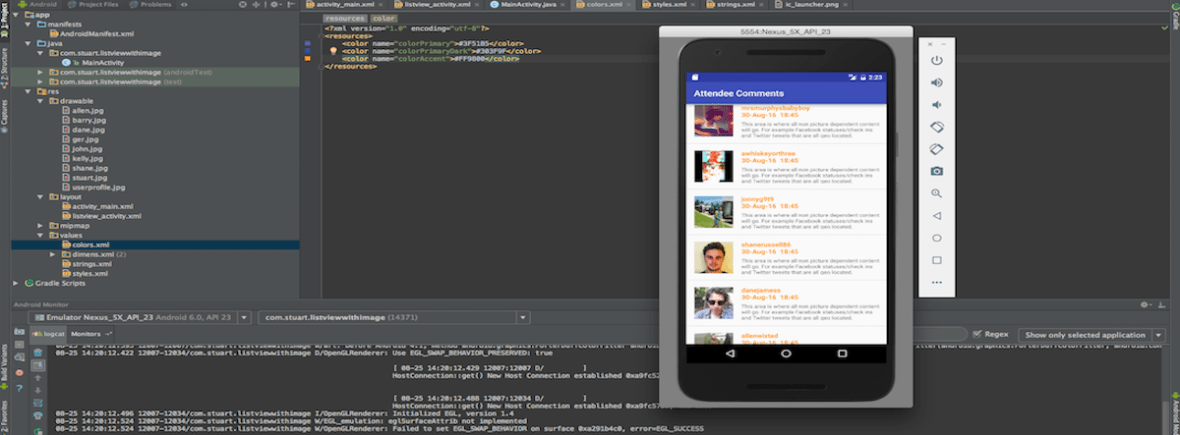Open the Monitors tab in Android Monitor
Viewport: 1180px width, 435px height.
(x=88, y=333)
